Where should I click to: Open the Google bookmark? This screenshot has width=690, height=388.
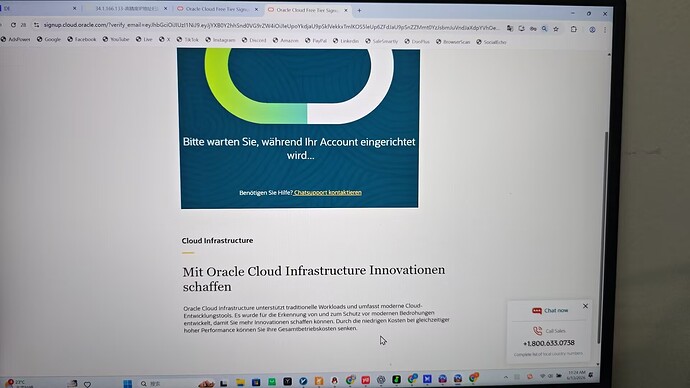(49, 39)
